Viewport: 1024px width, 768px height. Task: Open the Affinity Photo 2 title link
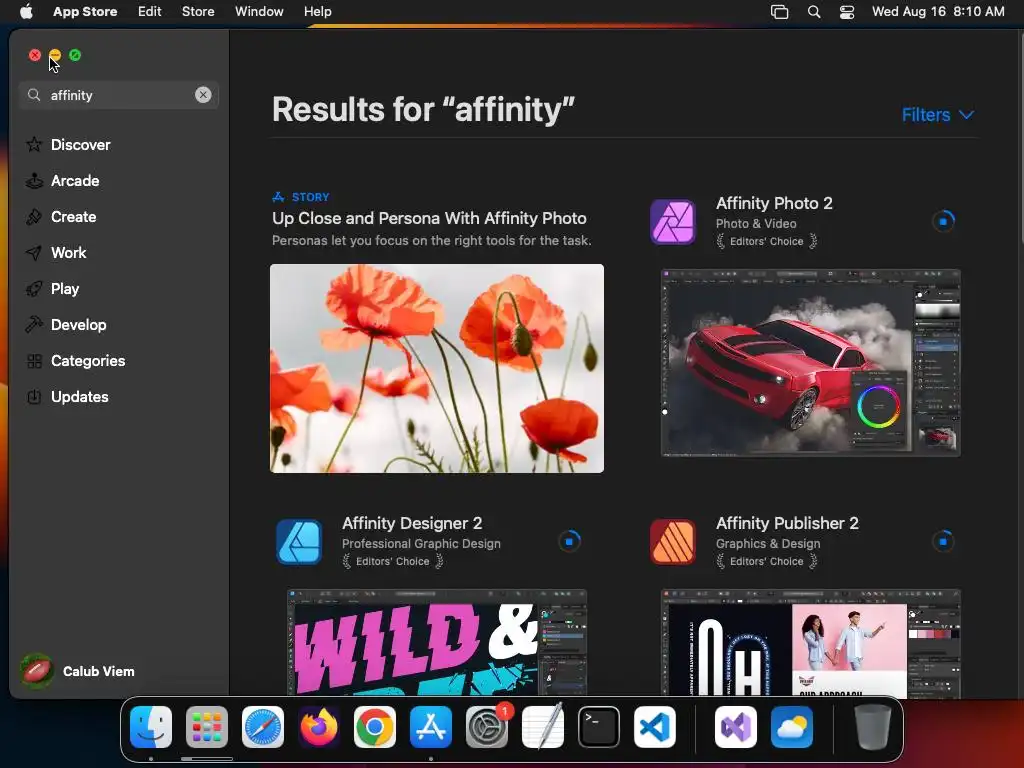coord(774,203)
